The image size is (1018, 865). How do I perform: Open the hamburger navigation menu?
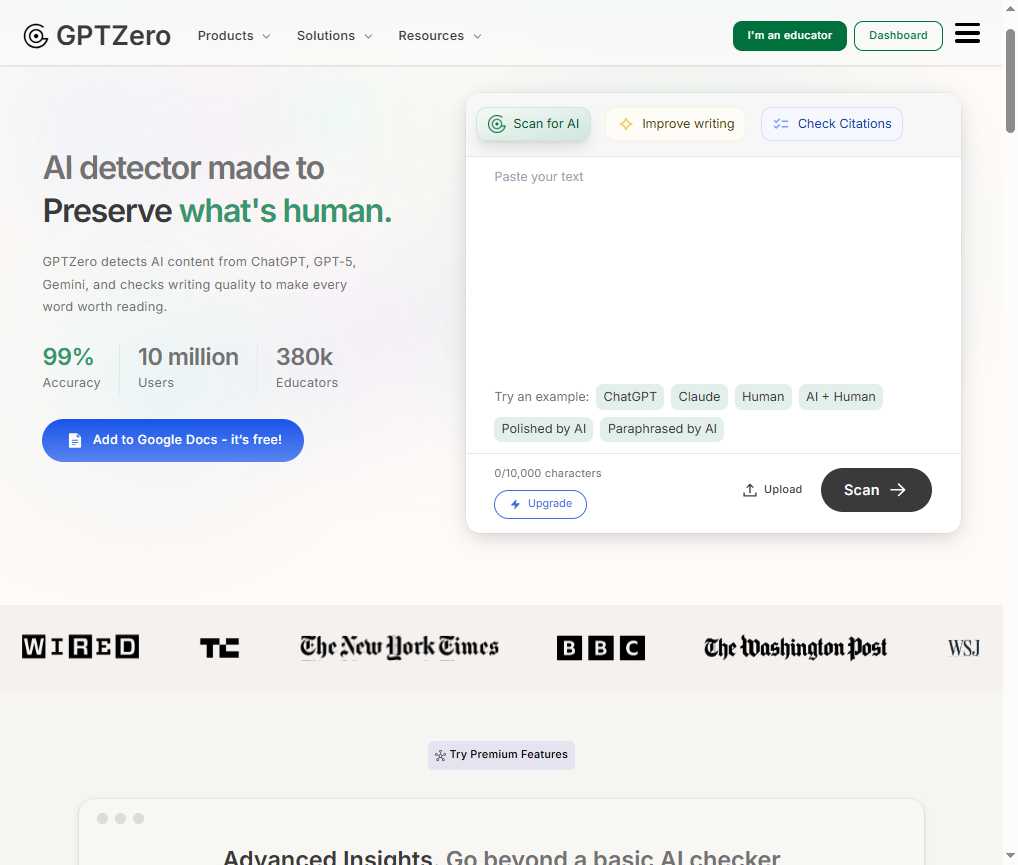click(x=966, y=32)
